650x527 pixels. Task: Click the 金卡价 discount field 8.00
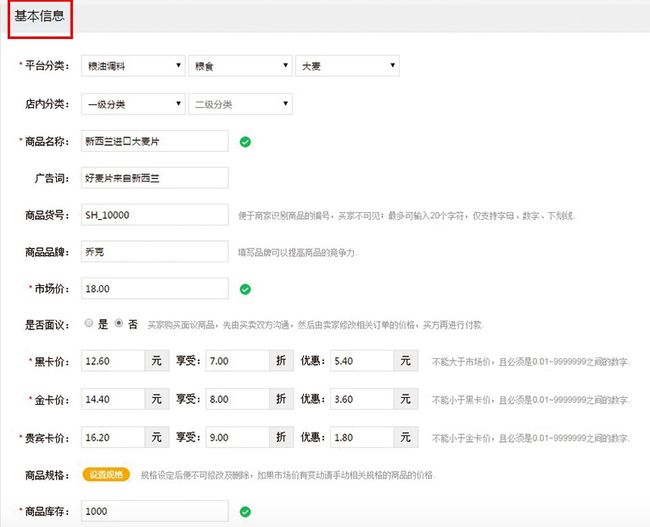237,399
